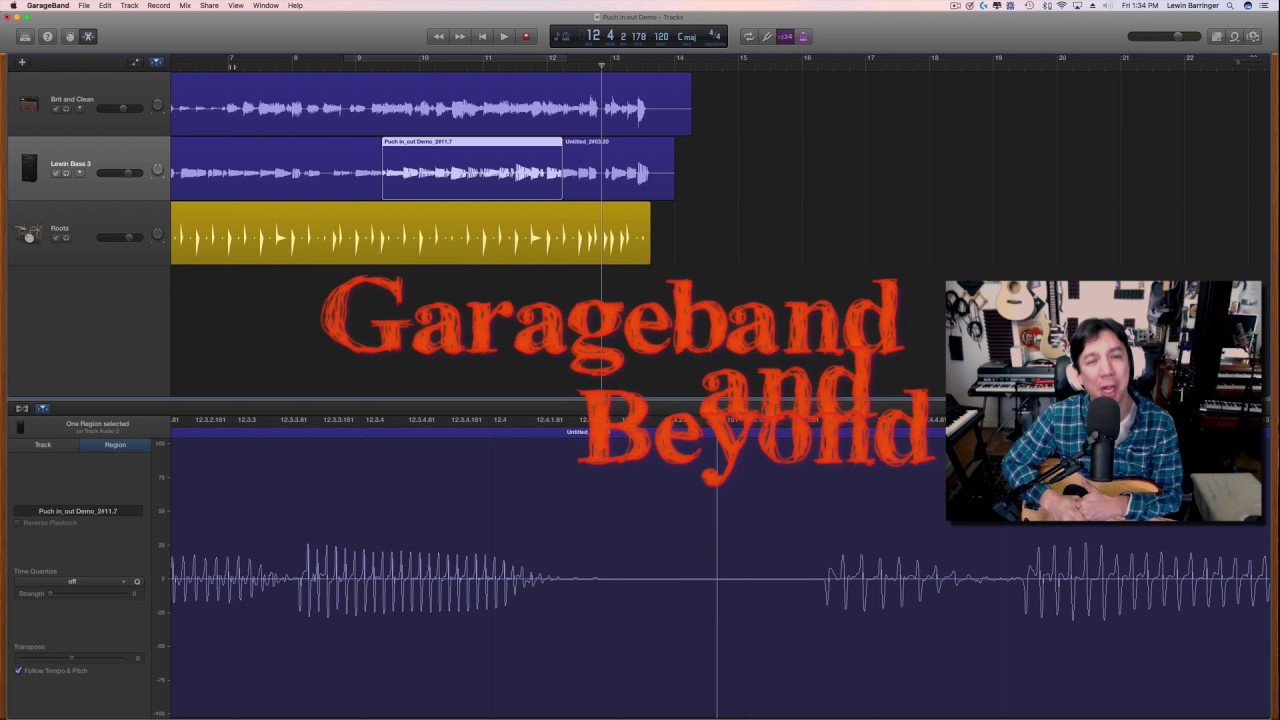This screenshot has width=1280, height=720.
Task: Record-enable the Lewin Bass 3 track
Action: pyautogui.click(x=79, y=173)
